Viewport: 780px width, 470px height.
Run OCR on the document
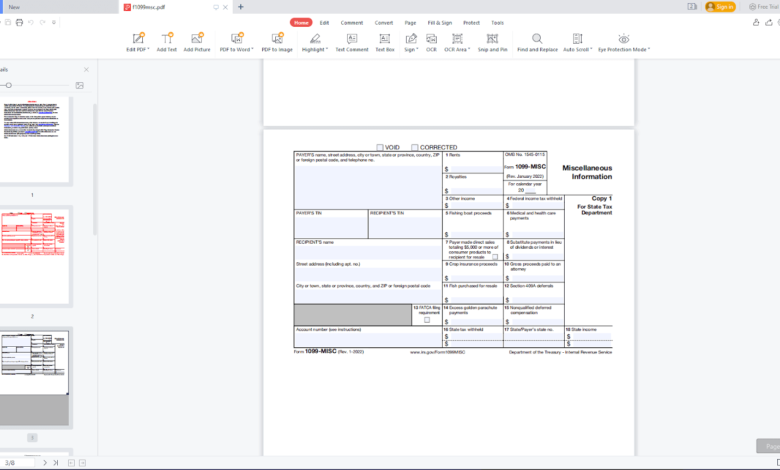431,42
